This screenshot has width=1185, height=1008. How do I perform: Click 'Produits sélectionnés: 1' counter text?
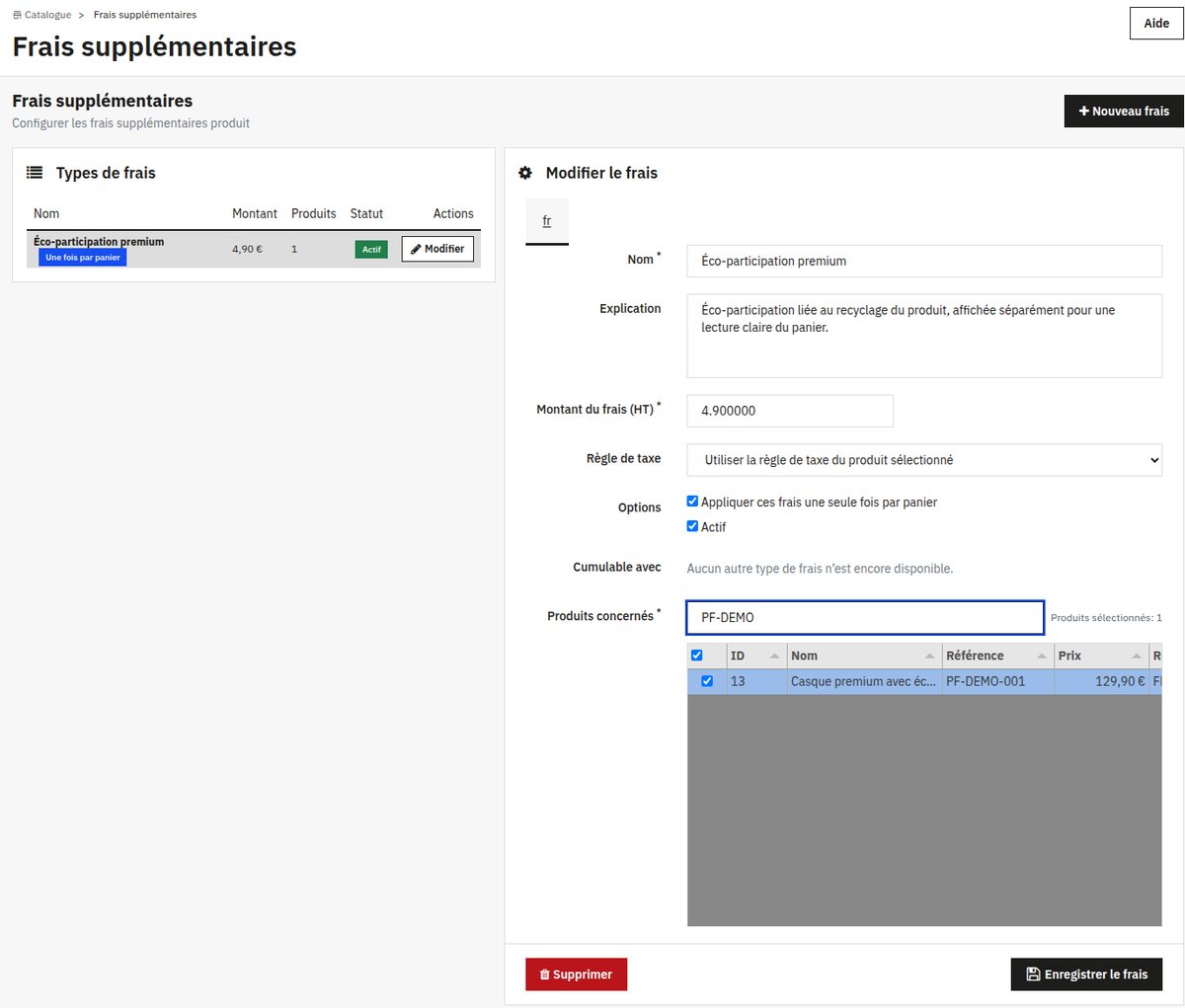click(x=1106, y=618)
